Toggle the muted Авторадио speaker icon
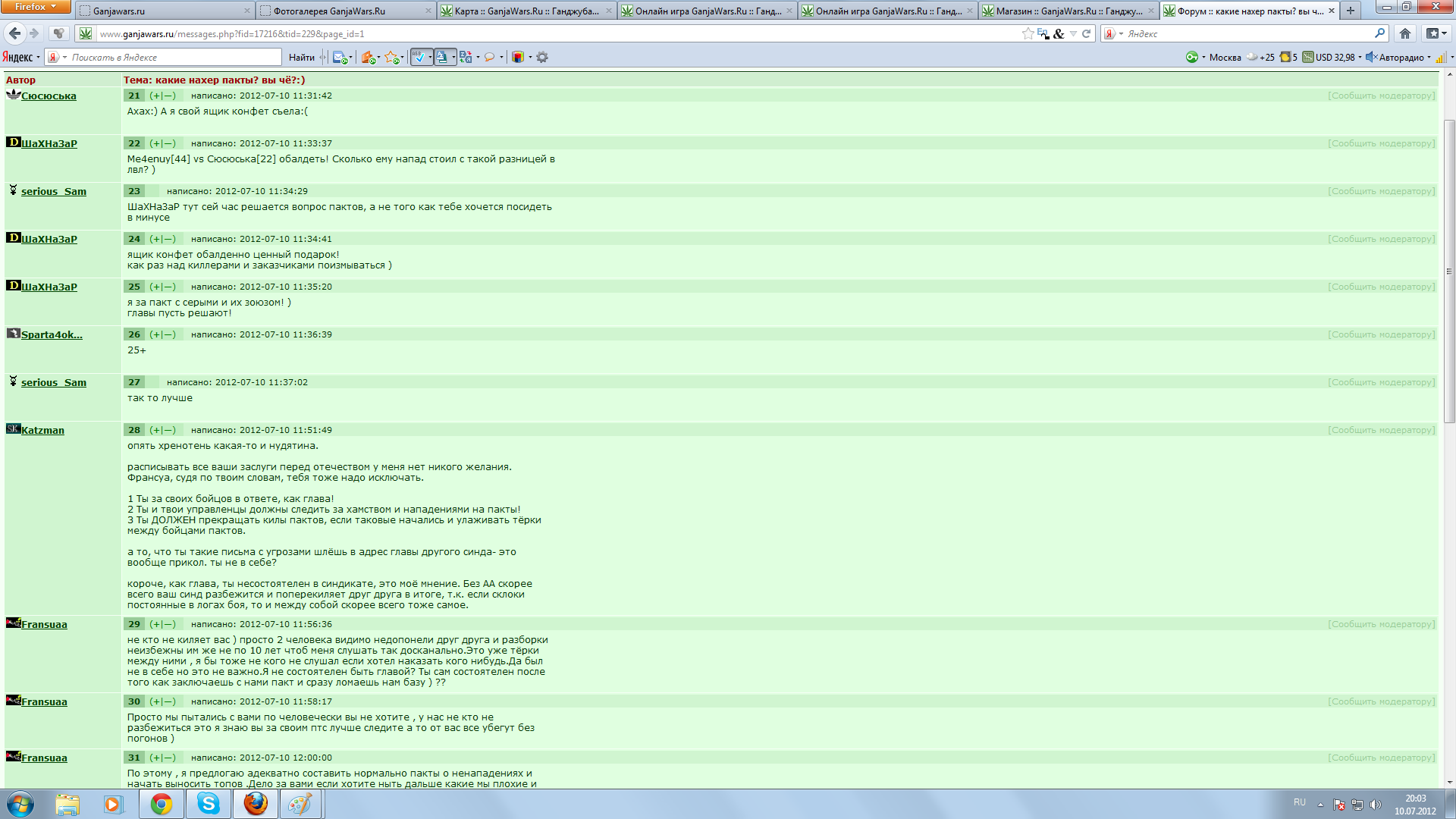 1370,58
